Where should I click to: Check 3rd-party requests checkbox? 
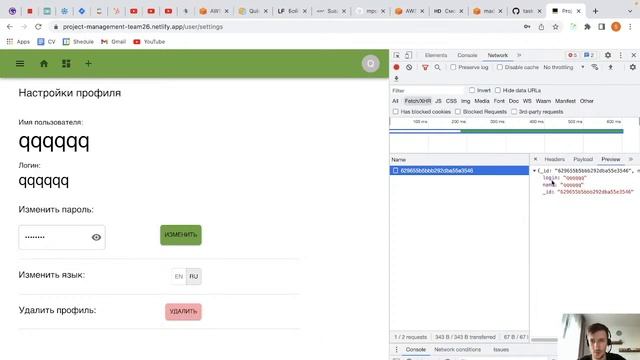click(514, 111)
